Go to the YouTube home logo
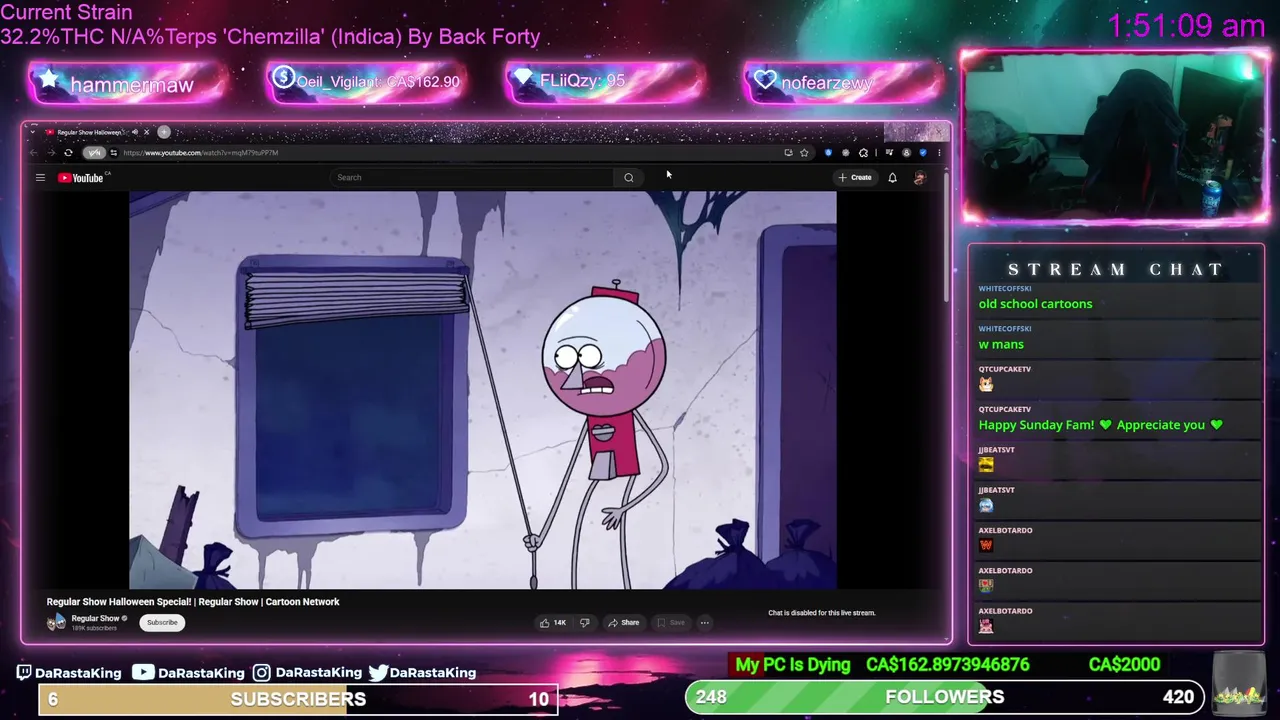The width and height of the screenshot is (1280, 720). pos(82,177)
